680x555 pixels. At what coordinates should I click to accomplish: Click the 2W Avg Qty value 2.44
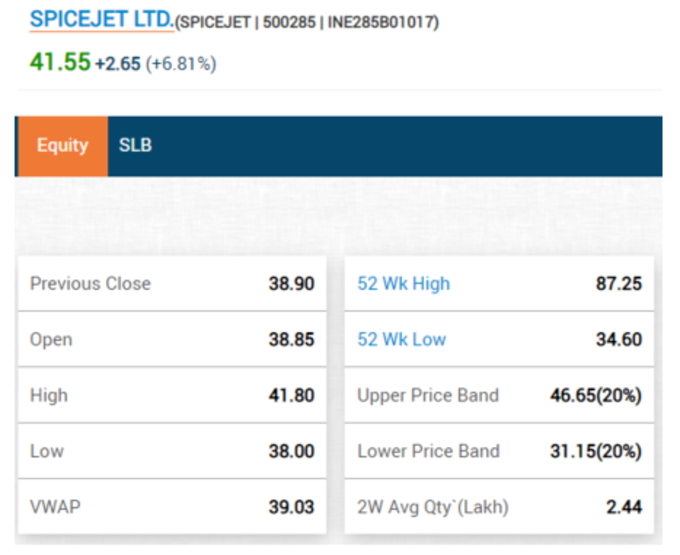624,507
